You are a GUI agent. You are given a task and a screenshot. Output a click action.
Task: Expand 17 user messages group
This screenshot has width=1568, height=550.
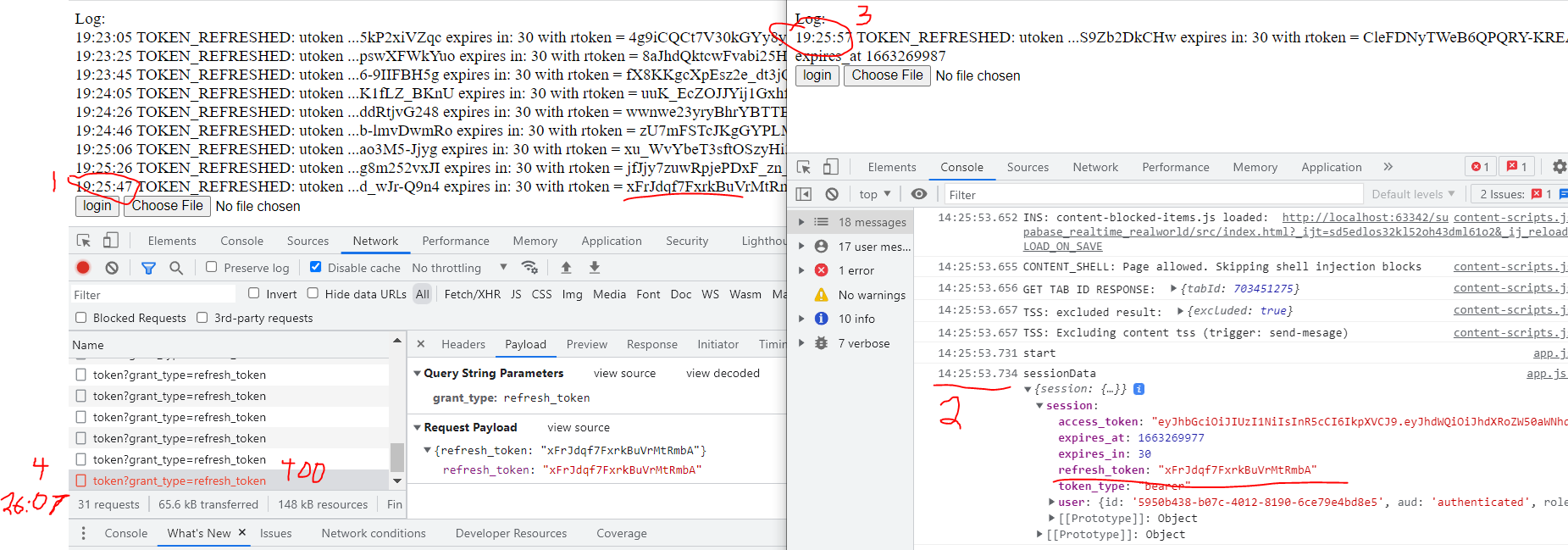point(801,247)
